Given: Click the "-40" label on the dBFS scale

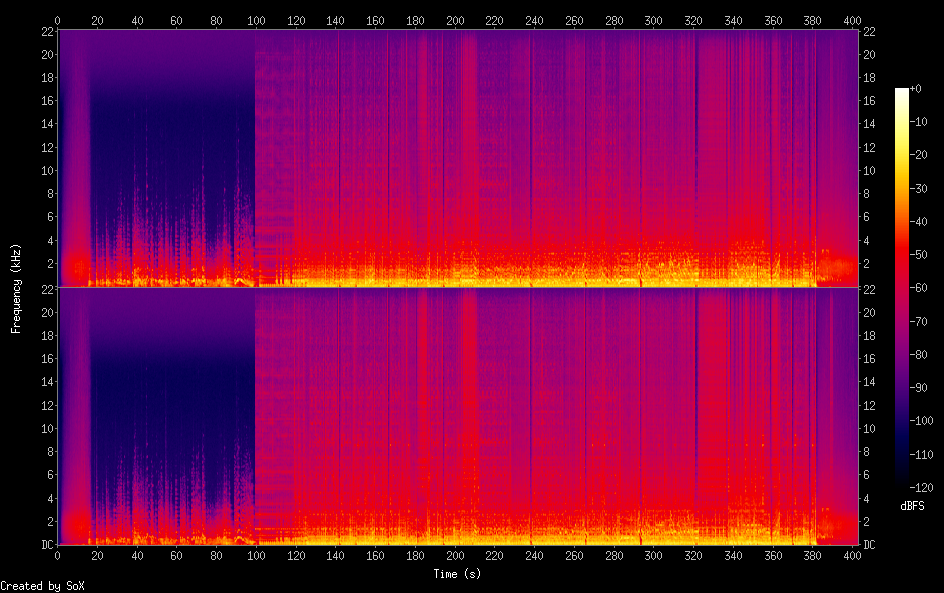Looking at the screenshot, I should pyautogui.click(x=918, y=222).
